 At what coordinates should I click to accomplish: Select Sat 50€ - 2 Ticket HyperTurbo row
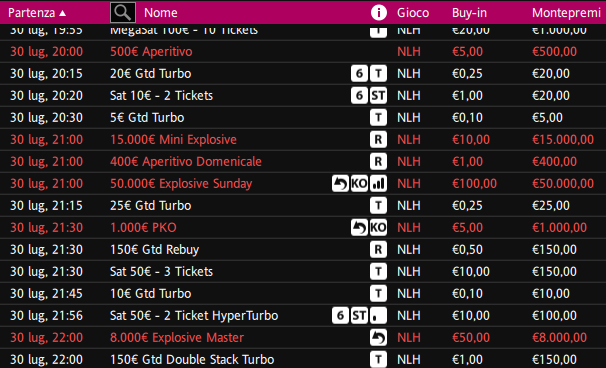point(303,315)
